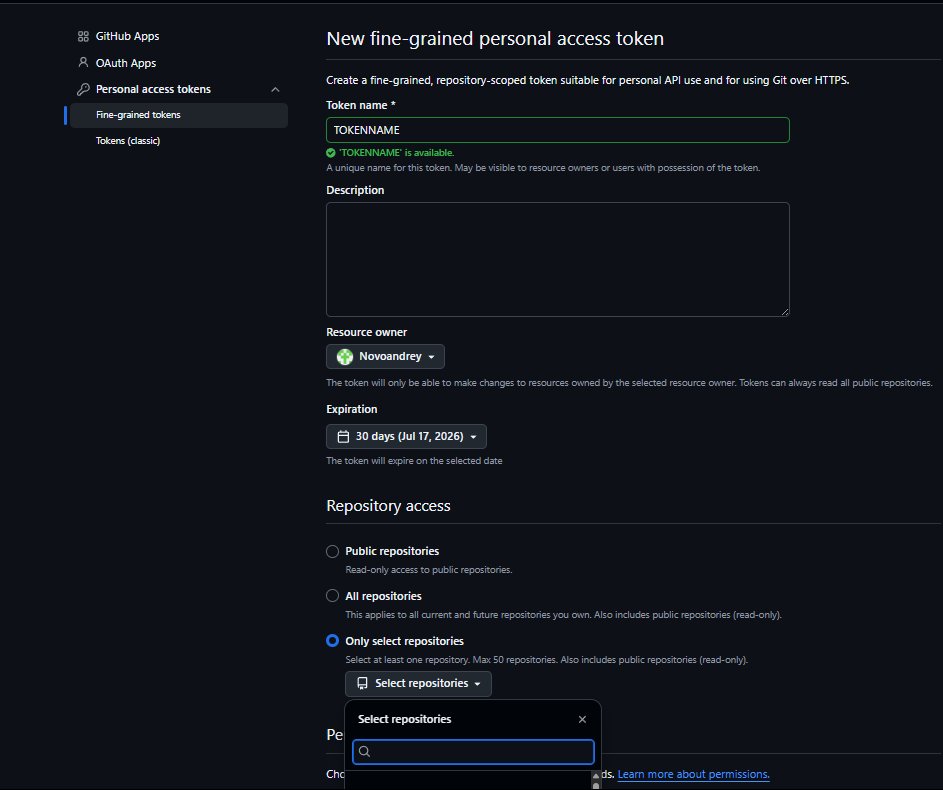Focus the Token name field
The width and height of the screenshot is (943, 790).
pyautogui.click(x=558, y=130)
